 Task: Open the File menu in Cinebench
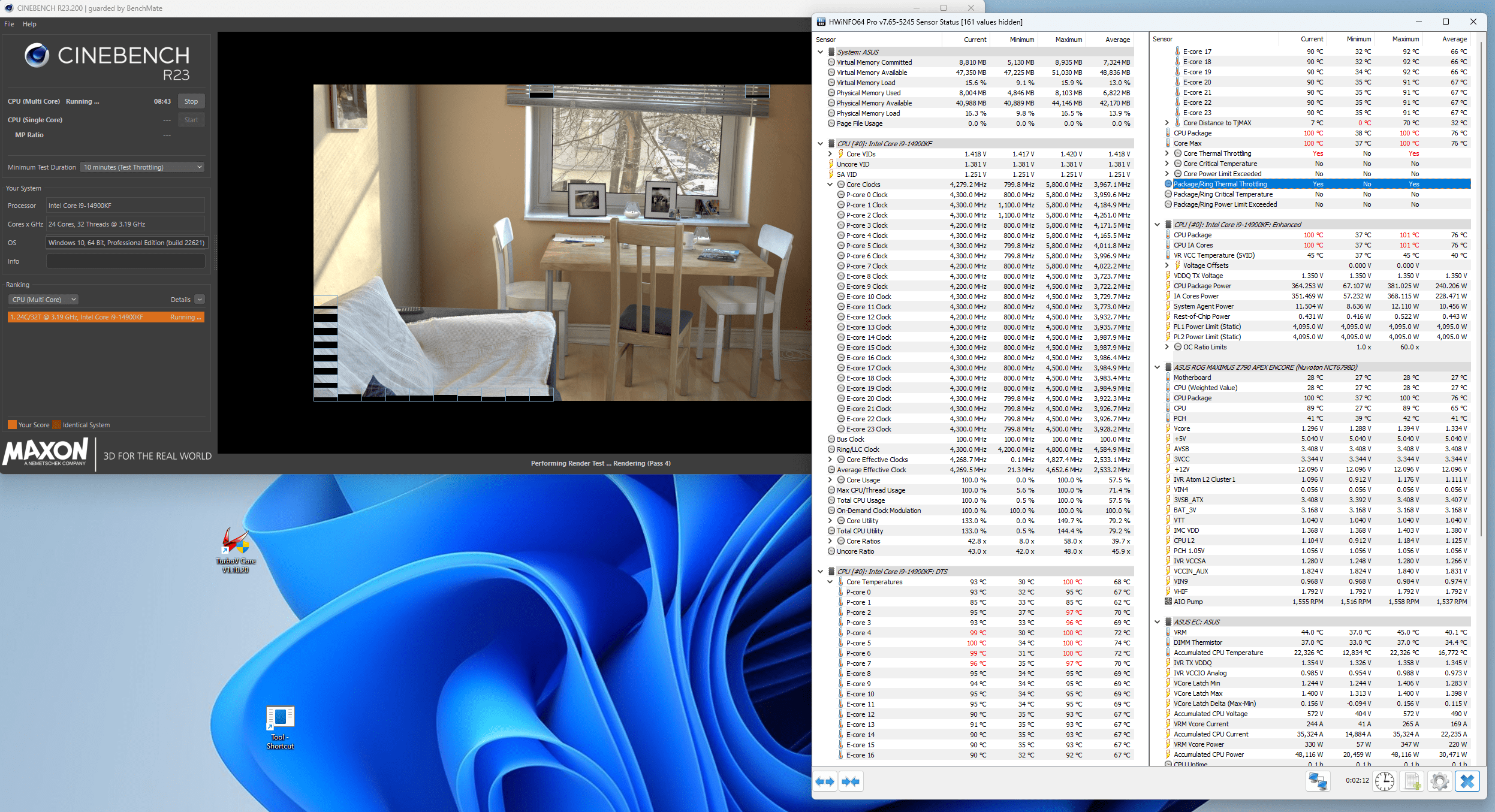point(9,24)
